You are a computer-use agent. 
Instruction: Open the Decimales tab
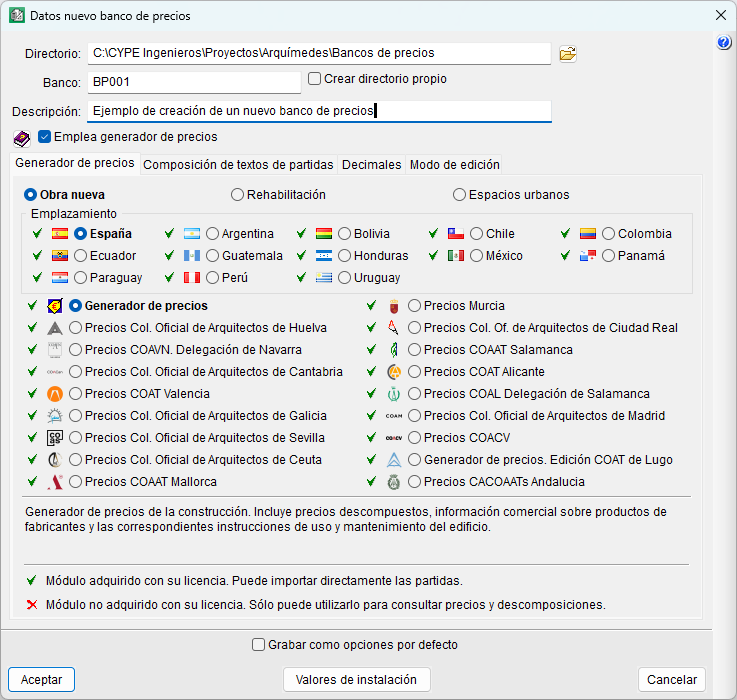372,165
